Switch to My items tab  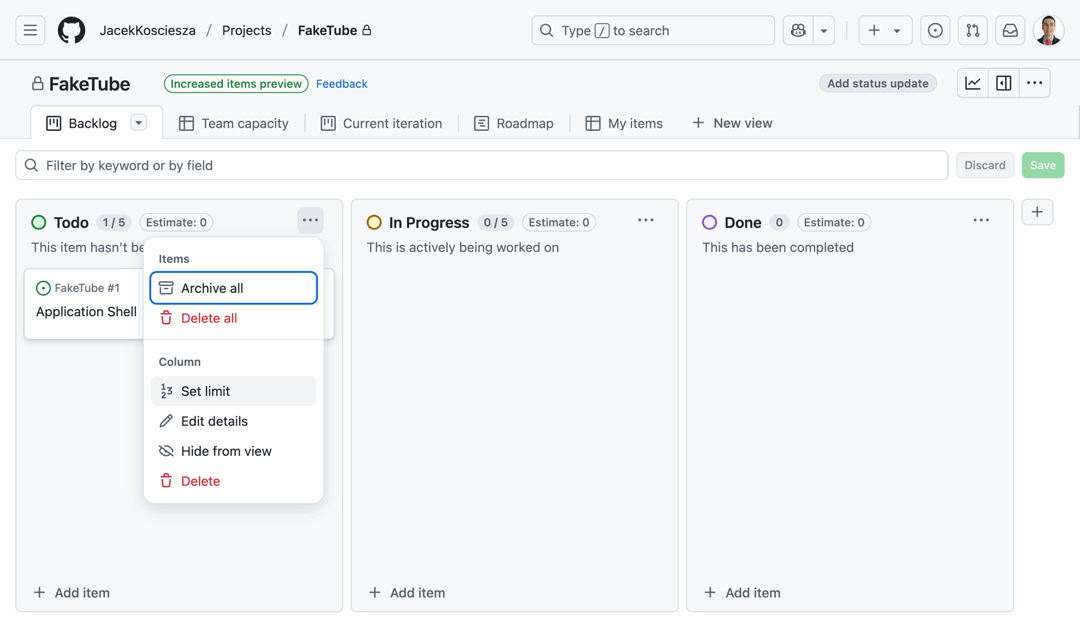(x=624, y=123)
